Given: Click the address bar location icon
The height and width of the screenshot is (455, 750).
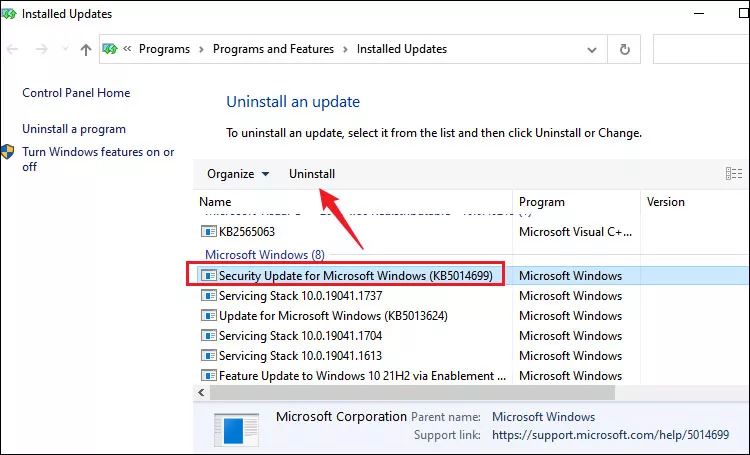Looking at the screenshot, I should click(x=110, y=49).
